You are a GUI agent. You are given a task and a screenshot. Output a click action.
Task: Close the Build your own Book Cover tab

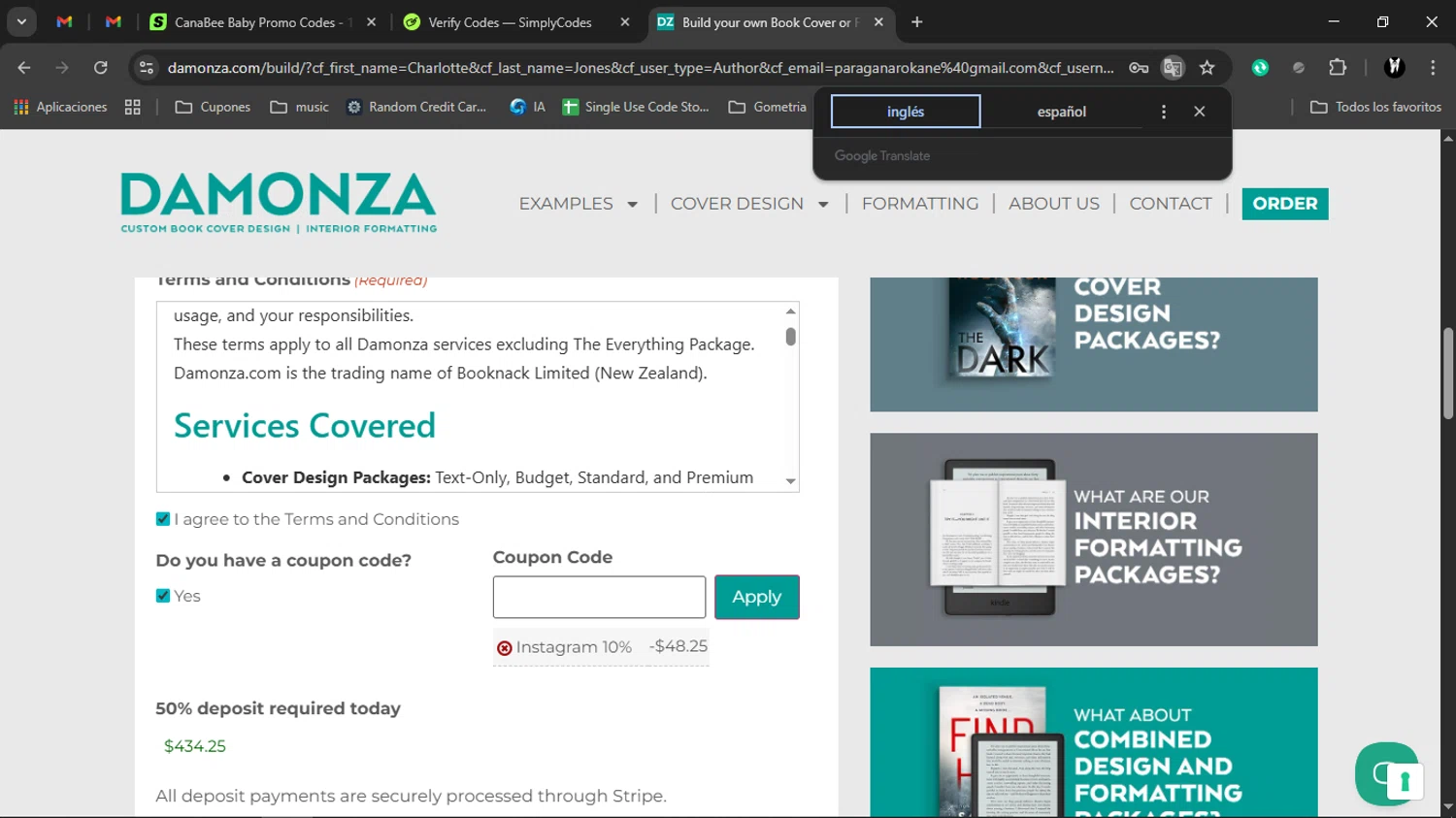tap(878, 21)
